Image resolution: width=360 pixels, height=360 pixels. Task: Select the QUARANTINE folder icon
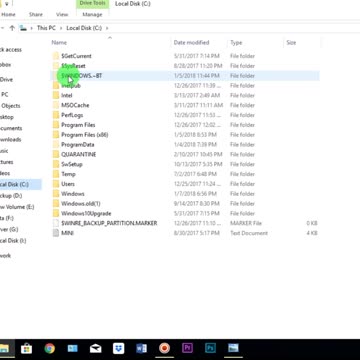pos(56,154)
